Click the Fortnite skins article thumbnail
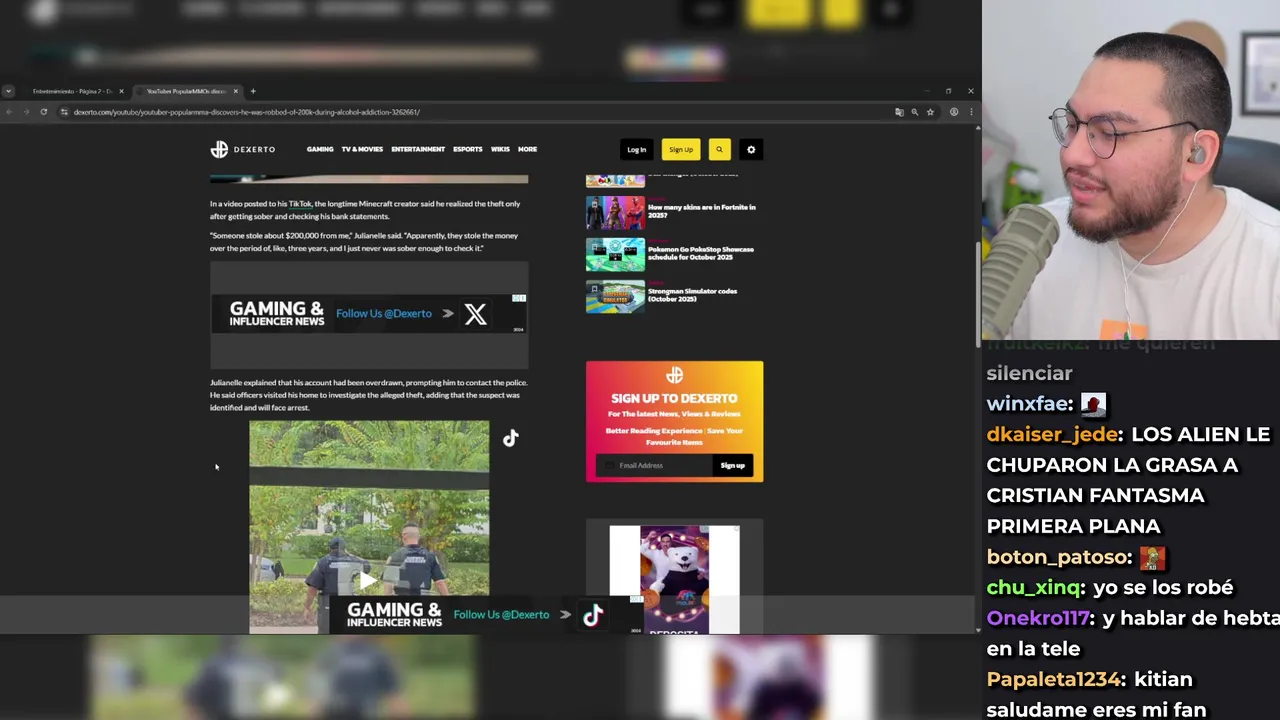This screenshot has height=720, width=1280. click(x=615, y=213)
